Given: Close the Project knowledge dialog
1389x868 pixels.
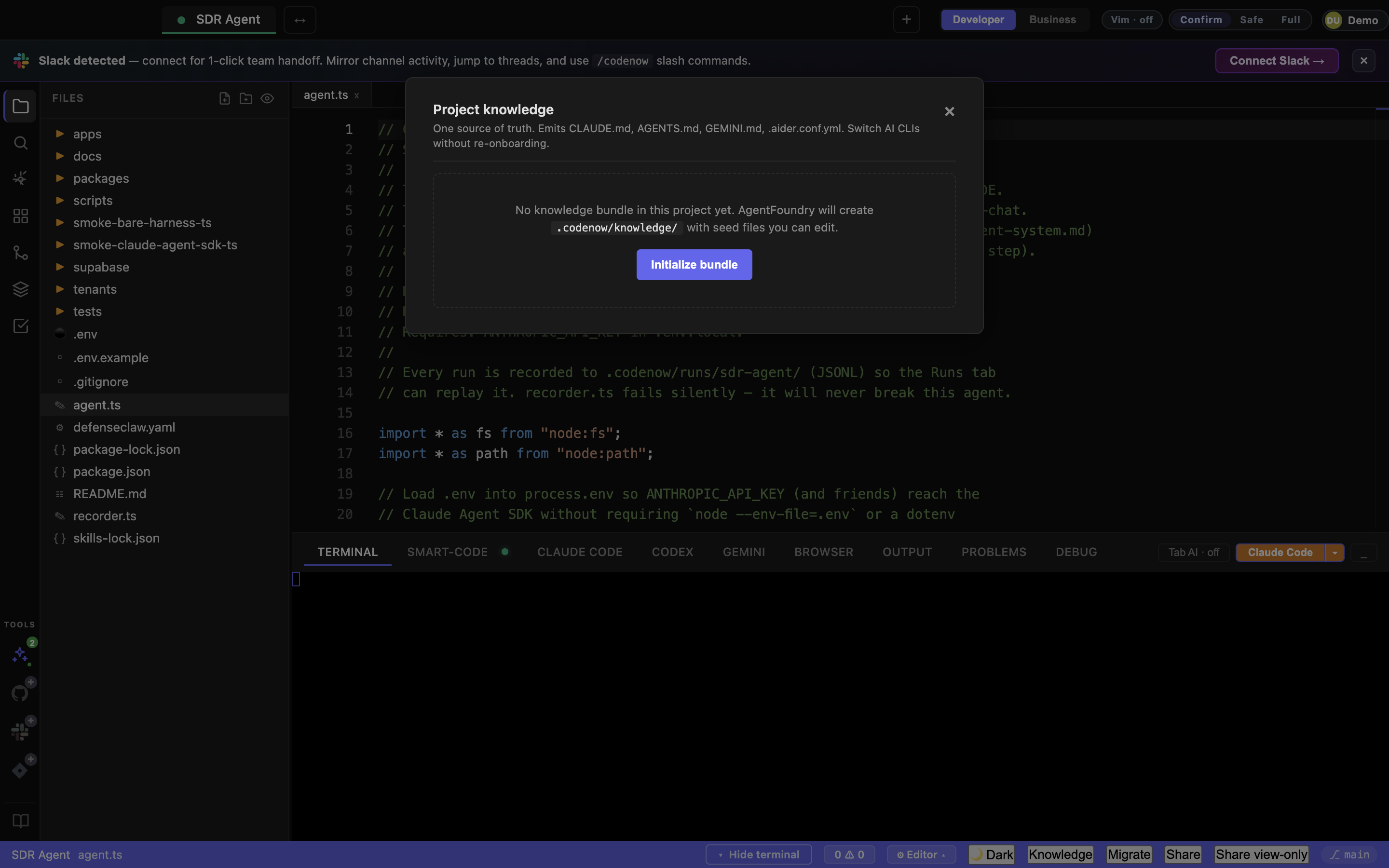Looking at the screenshot, I should pyautogui.click(x=949, y=112).
